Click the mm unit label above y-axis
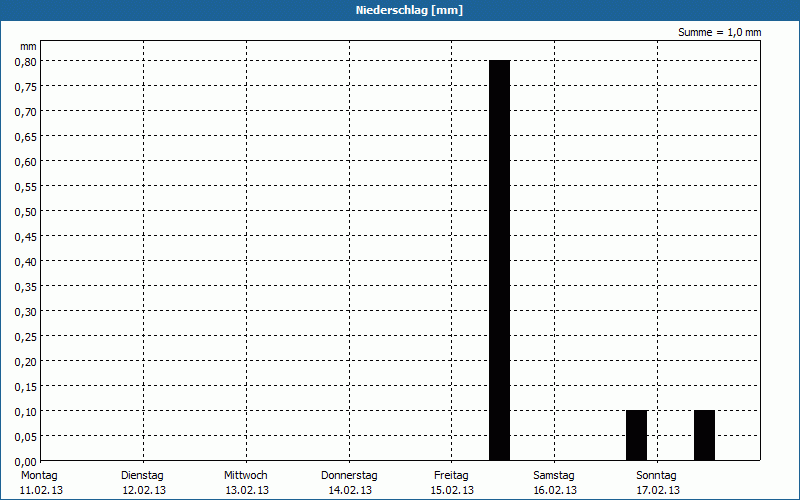 28,46
